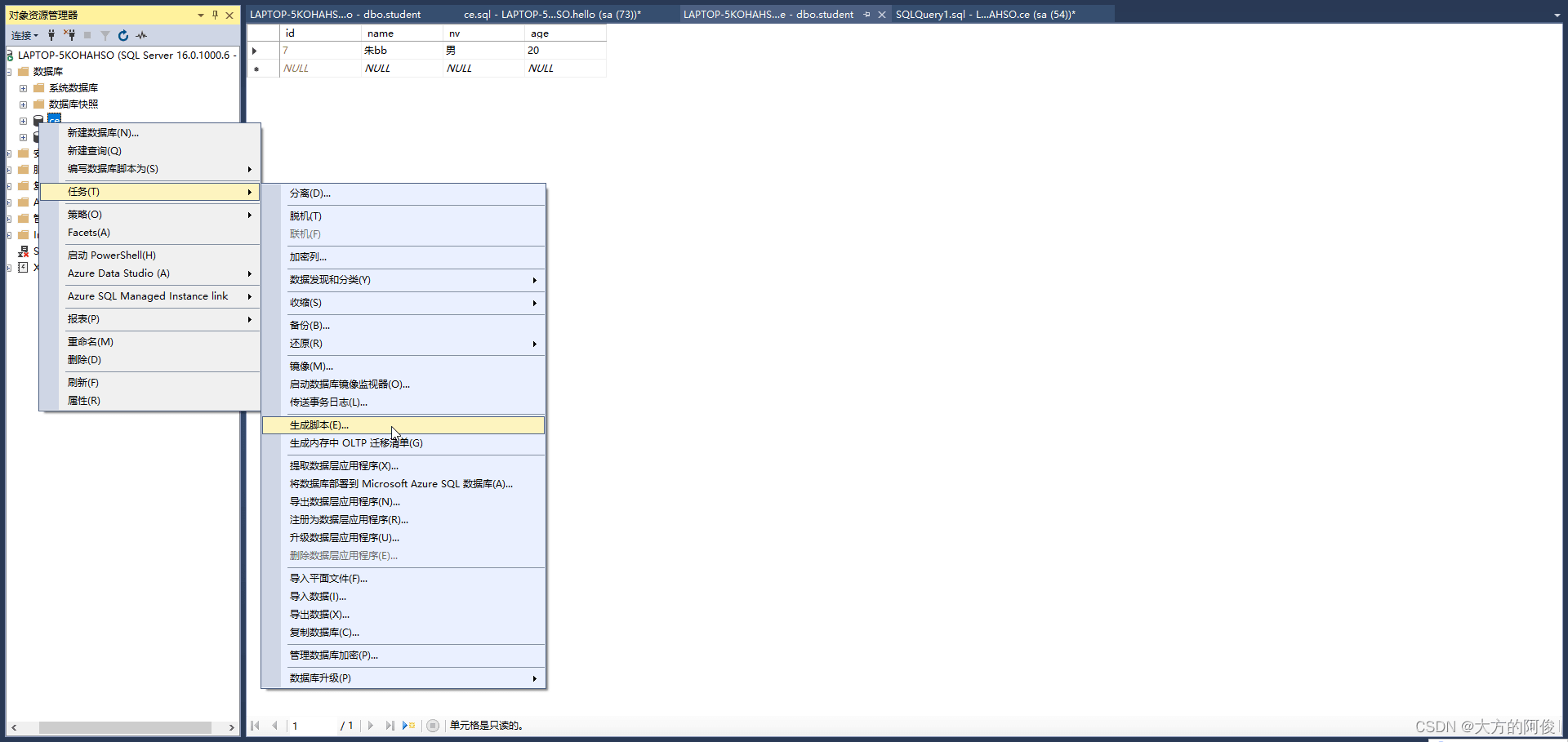Open the activity monitor pulse icon
1568x742 pixels.
(141, 35)
